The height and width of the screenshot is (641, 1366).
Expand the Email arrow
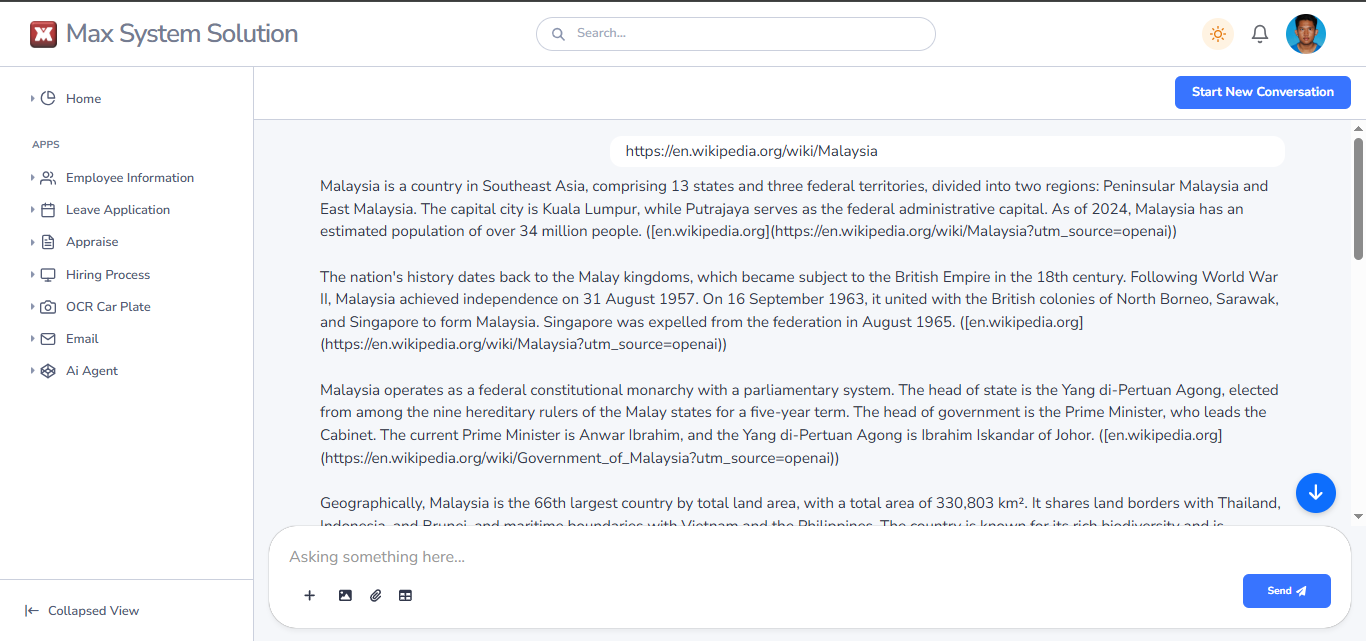[x=32, y=339]
